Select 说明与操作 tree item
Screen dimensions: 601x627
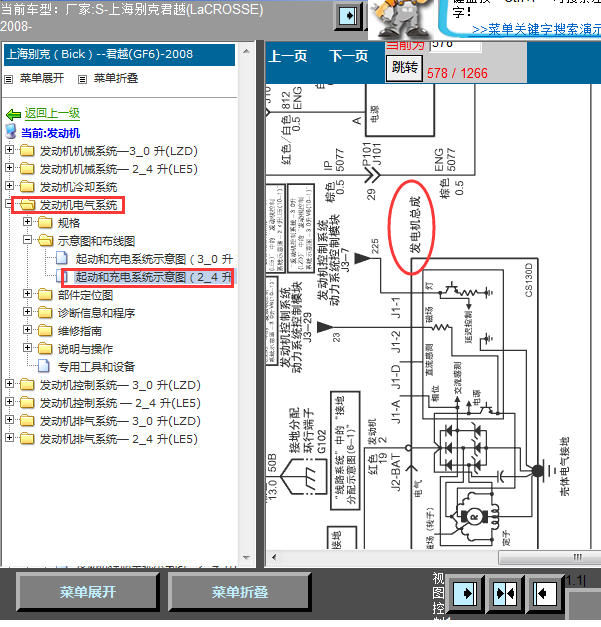tap(85, 349)
